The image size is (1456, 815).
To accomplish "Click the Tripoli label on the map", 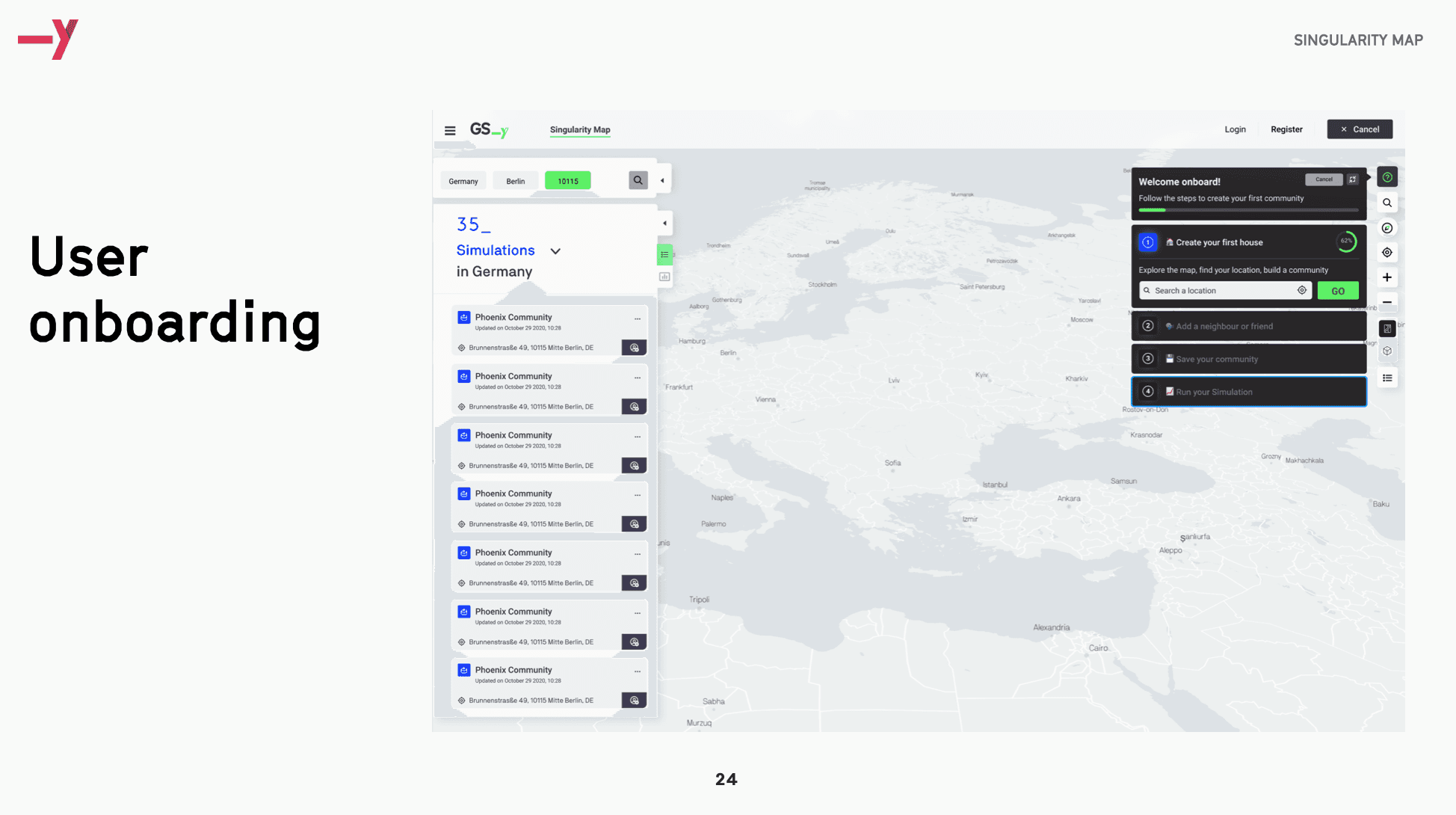I will click(699, 600).
